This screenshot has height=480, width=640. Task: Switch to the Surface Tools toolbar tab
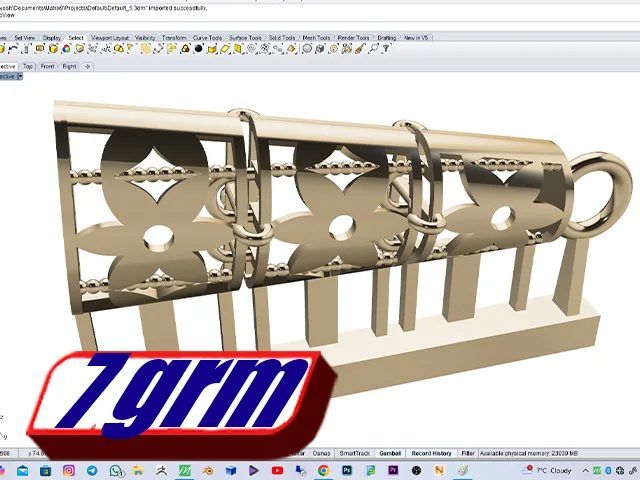point(245,38)
